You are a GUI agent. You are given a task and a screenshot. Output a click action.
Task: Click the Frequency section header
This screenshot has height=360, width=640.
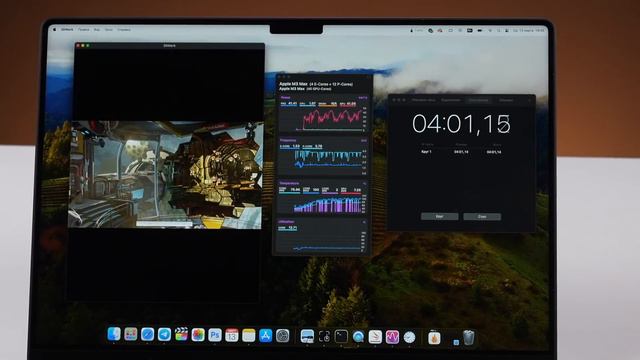(x=288, y=140)
